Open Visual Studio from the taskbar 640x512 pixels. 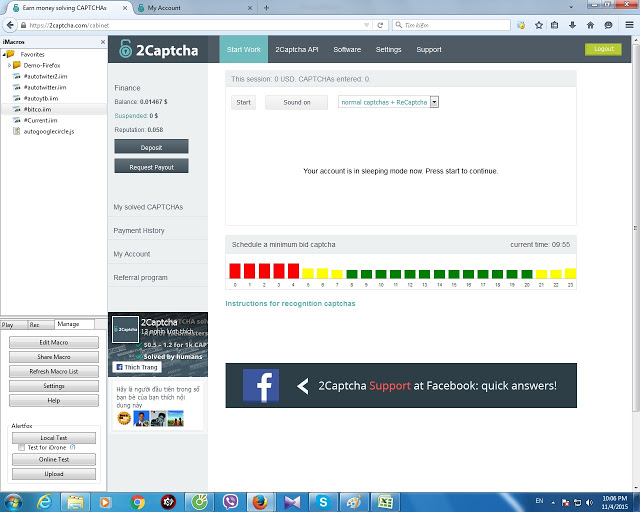click(x=292, y=502)
